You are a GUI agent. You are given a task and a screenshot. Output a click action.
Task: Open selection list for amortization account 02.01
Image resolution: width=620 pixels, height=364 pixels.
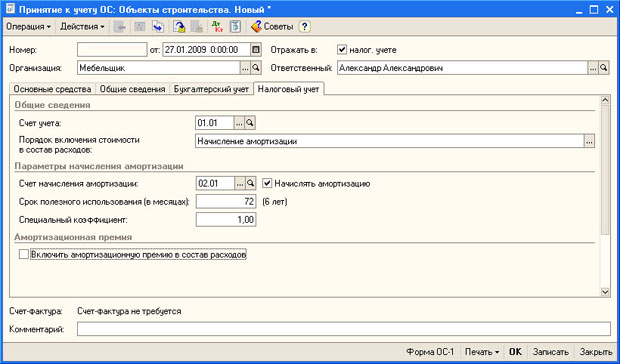coord(240,183)
